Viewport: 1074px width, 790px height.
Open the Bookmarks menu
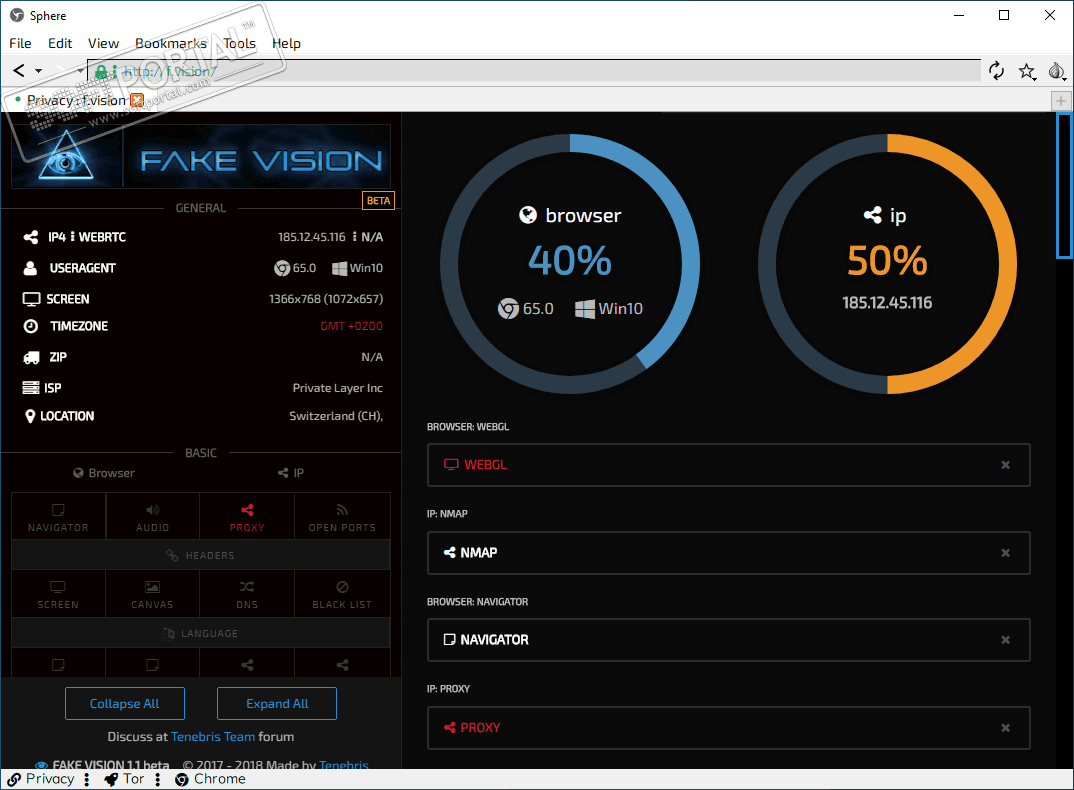[171, 43]
